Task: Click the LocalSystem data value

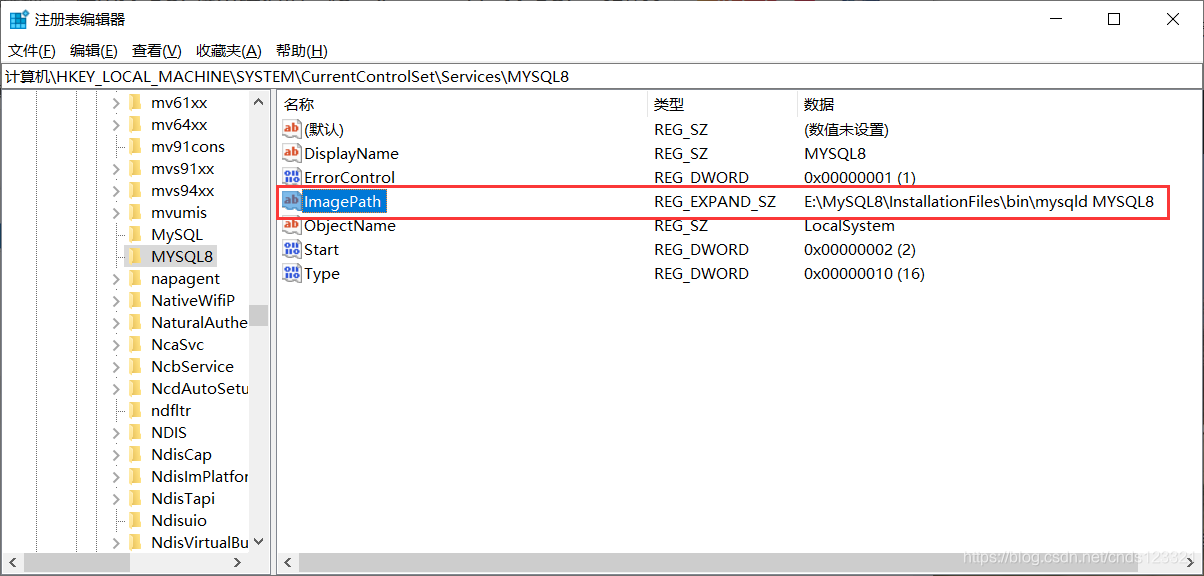Action: 849,225
